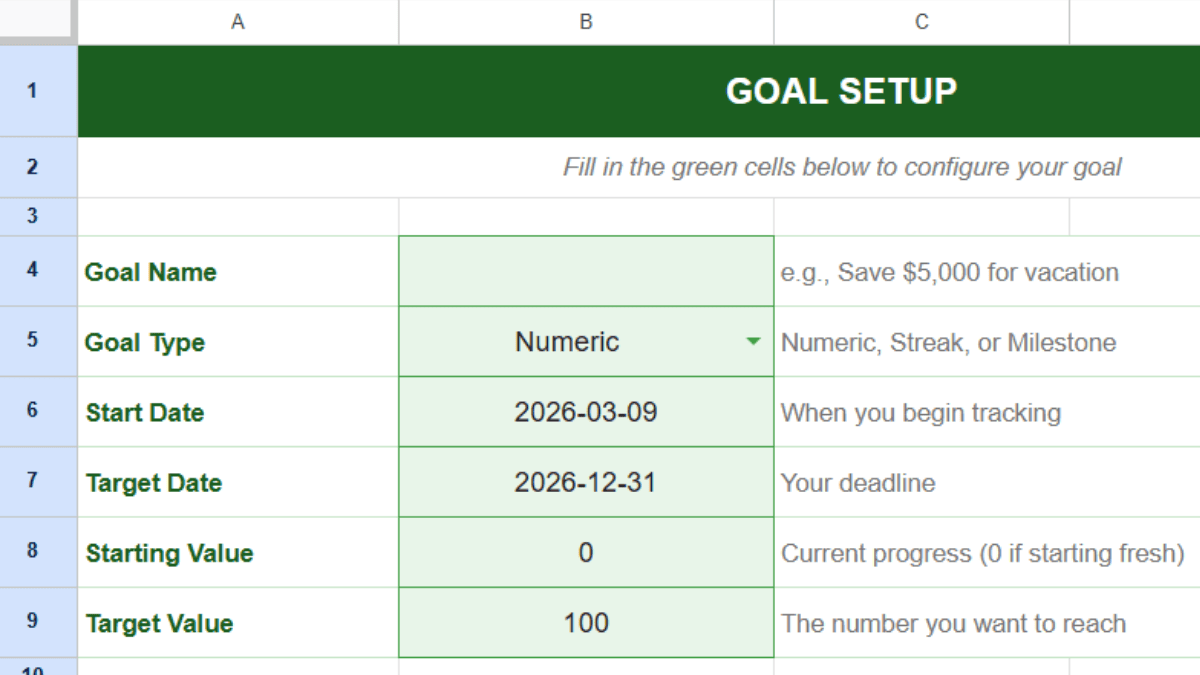Click row 1 header to select the row

[39, 90]
